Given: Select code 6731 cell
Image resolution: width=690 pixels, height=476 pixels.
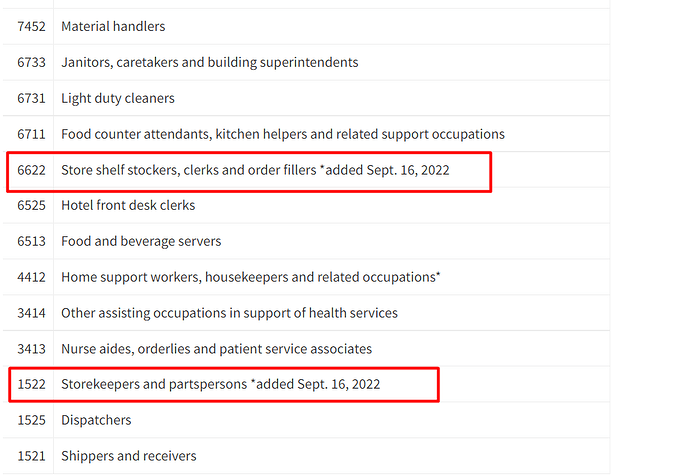Looking at the screenshot, I should [x=31, y=98].
